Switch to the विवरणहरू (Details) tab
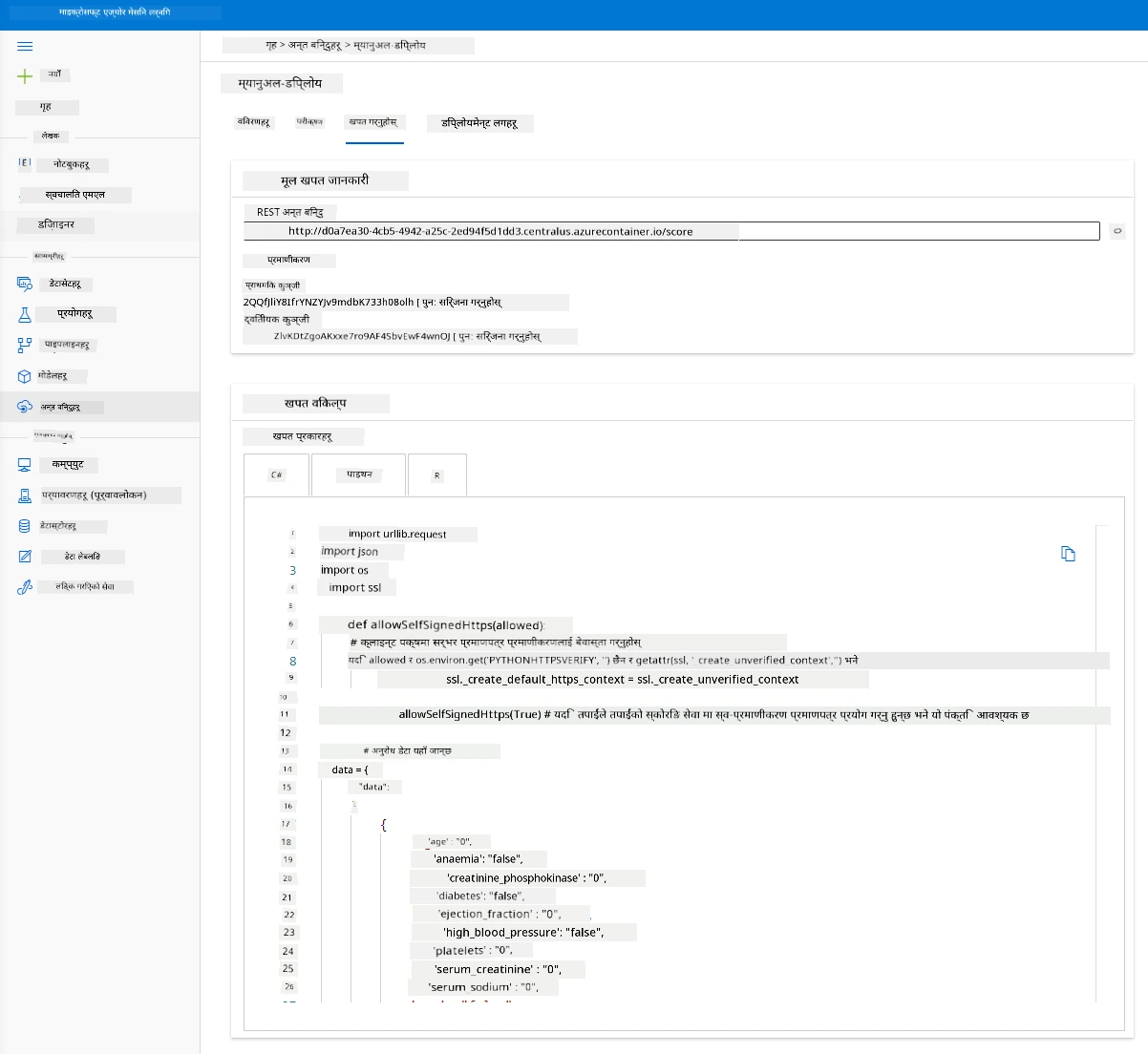Viewport: 1148px width, 1054px height. 254,122
